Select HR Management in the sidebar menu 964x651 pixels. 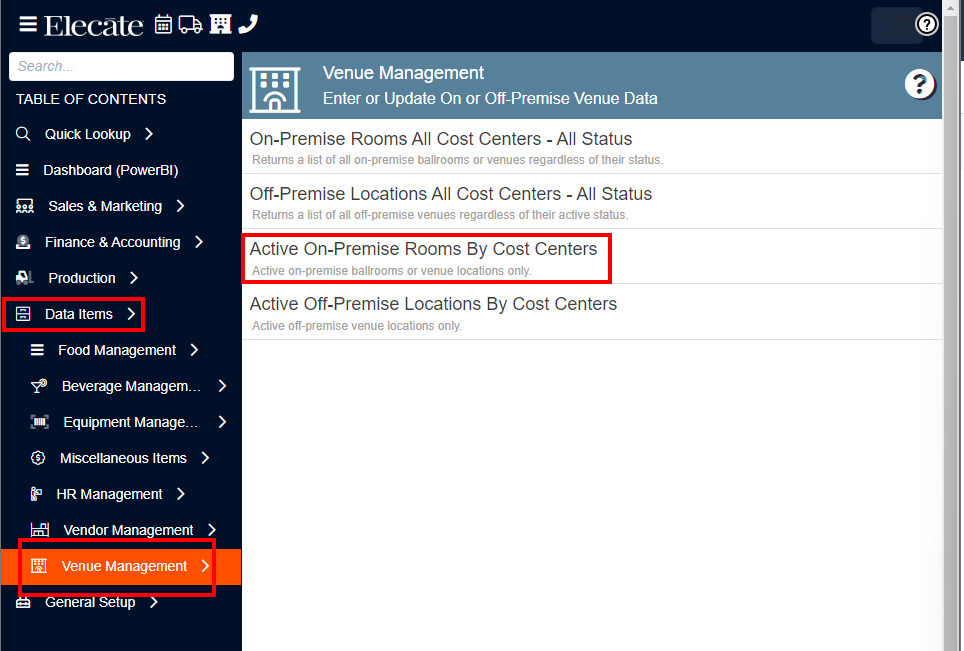click(110, 494)
